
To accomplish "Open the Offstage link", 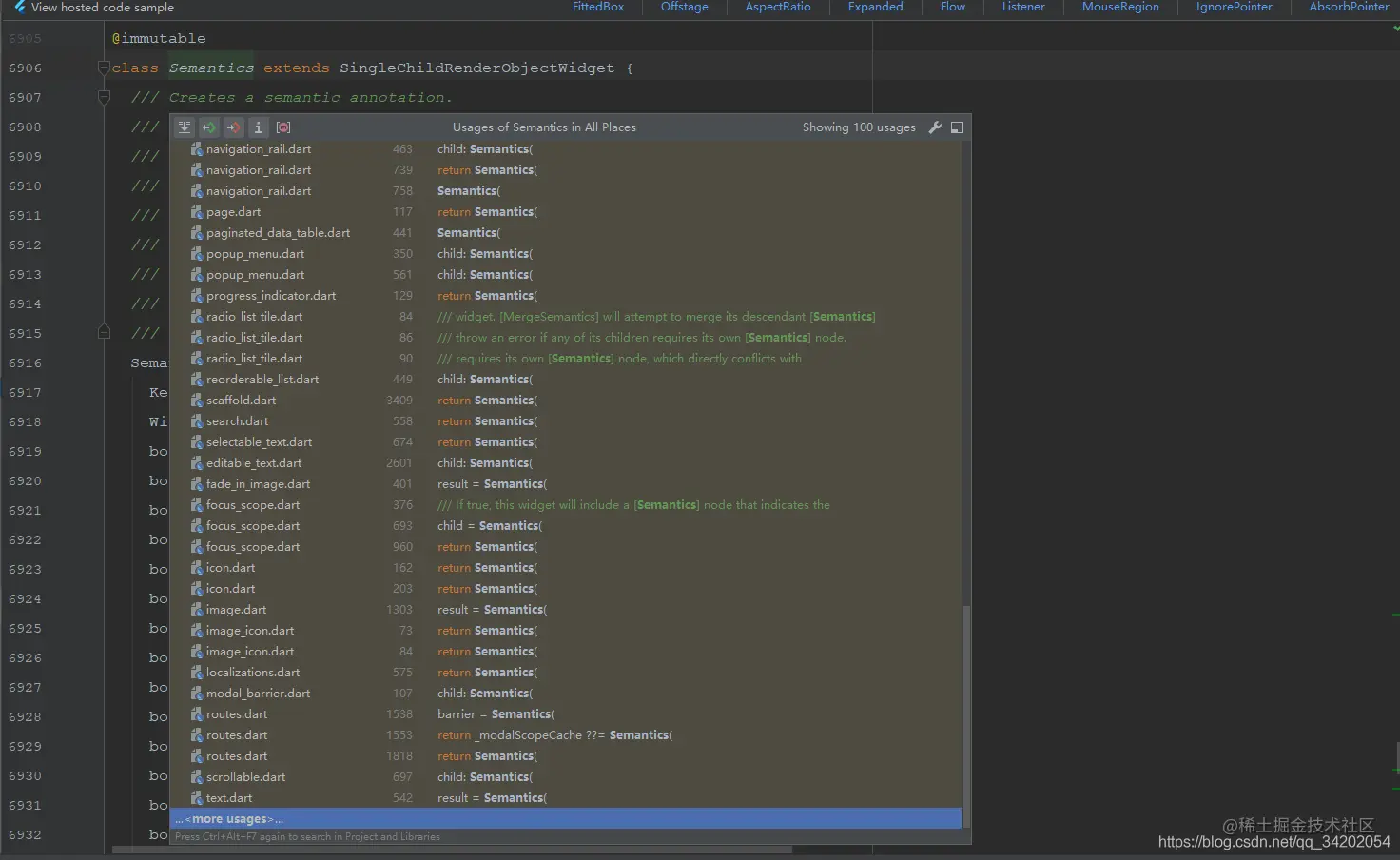I will click(x=685, y=7).
